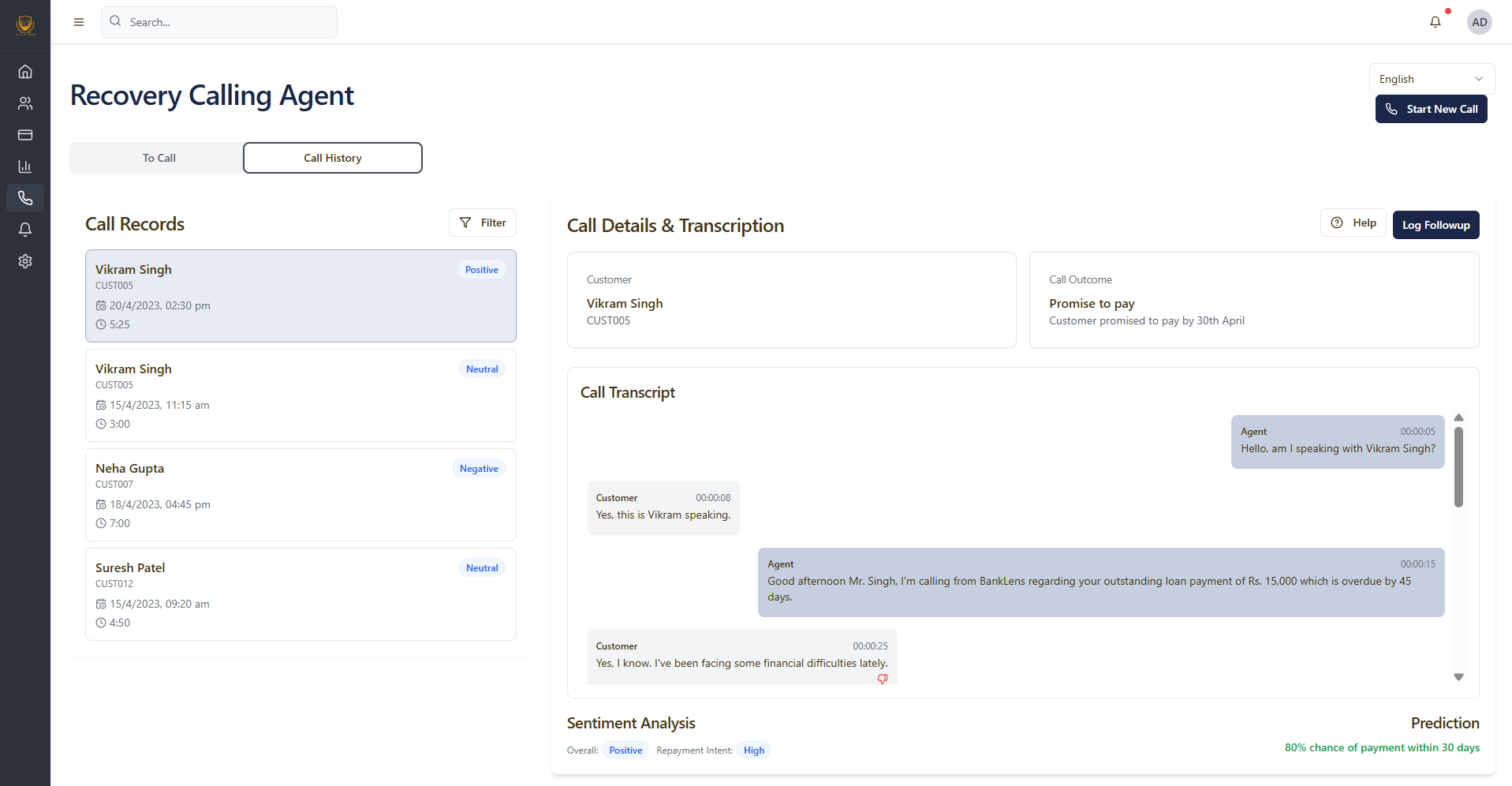
Task: Open the card payments icon in sidebar
Action: [x=25, y=135]
